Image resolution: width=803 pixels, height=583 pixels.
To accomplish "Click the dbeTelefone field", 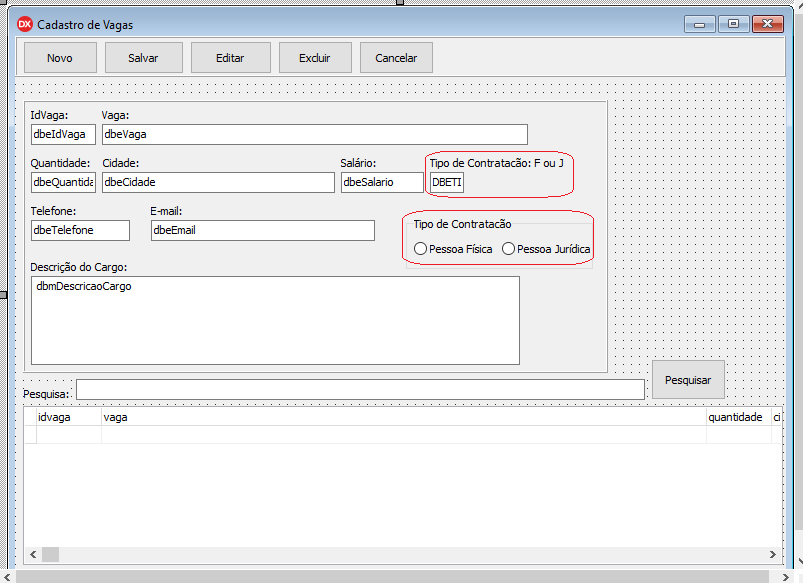I will pyautogui.click(x=80, y=230).
